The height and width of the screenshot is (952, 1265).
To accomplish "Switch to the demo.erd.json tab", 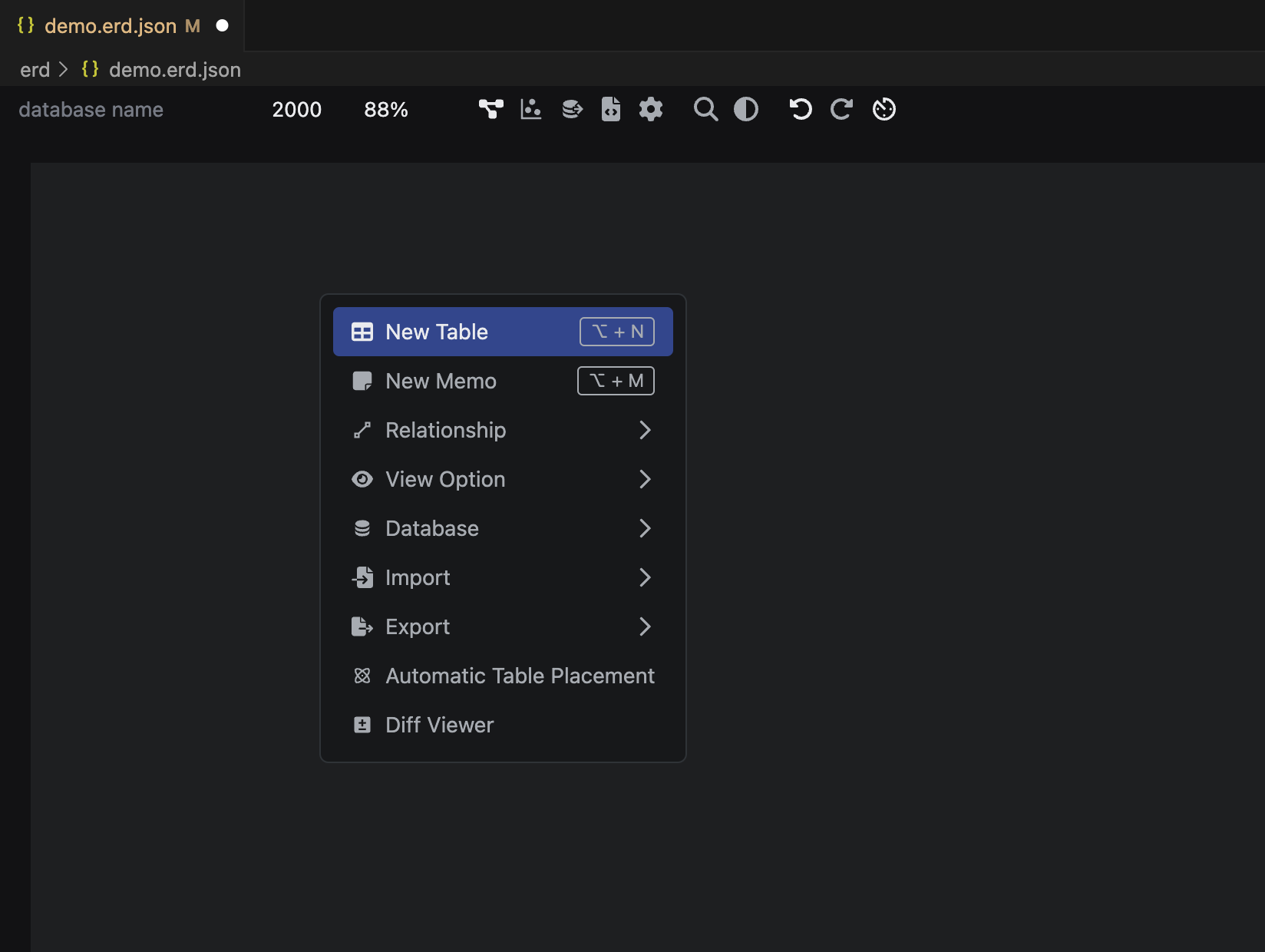I will pyautogui.click(x=111, y=26).
